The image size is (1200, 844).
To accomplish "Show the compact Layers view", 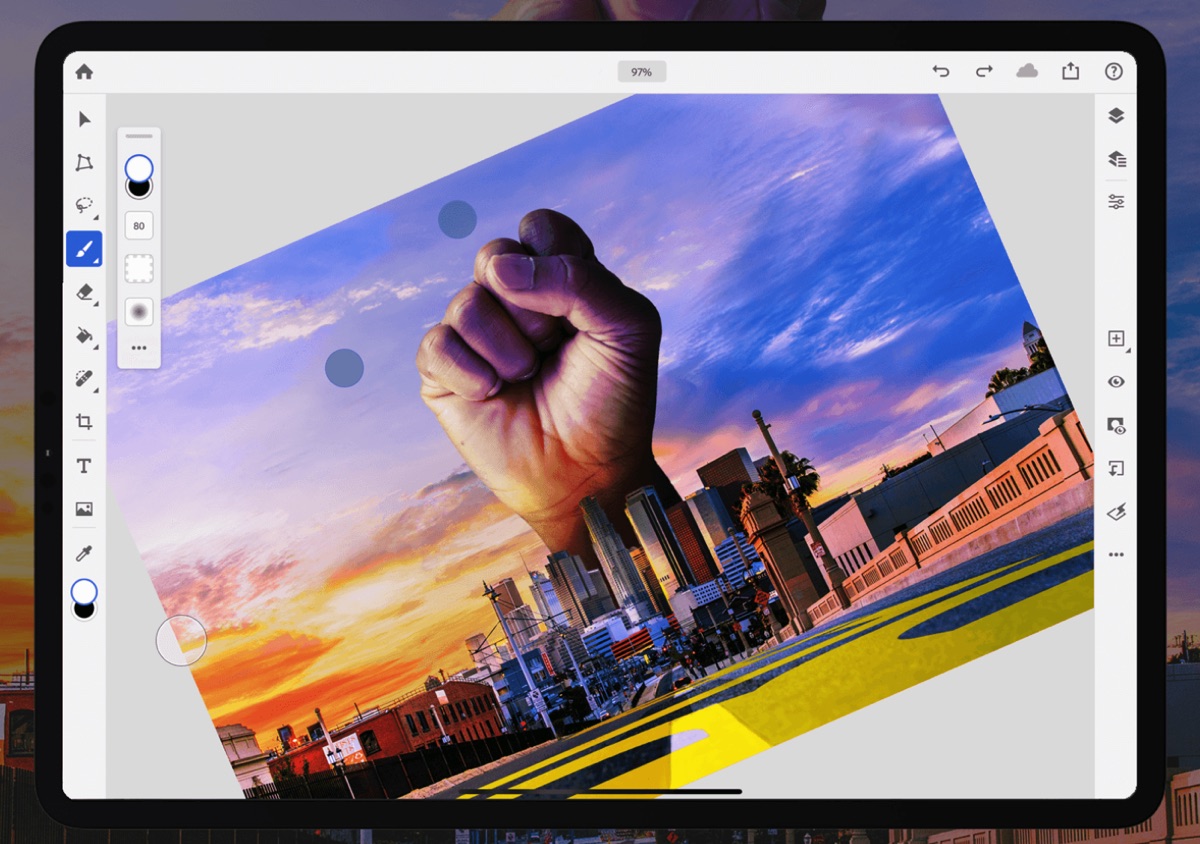I will (1116, 116).
